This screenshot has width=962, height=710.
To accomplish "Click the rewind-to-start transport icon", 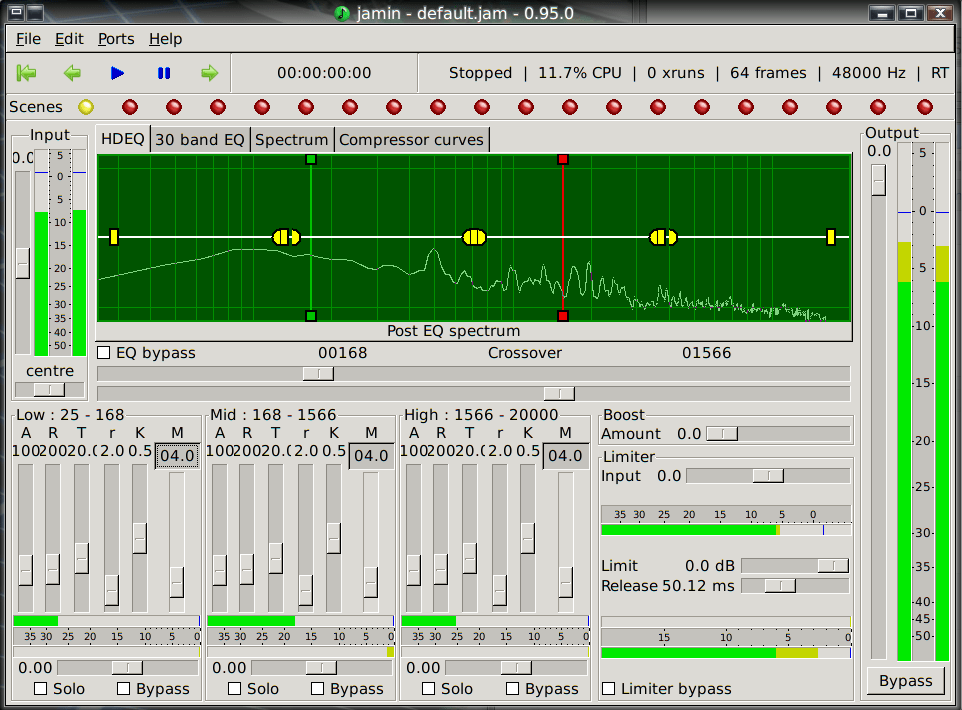I will click(x=26, y=72).
